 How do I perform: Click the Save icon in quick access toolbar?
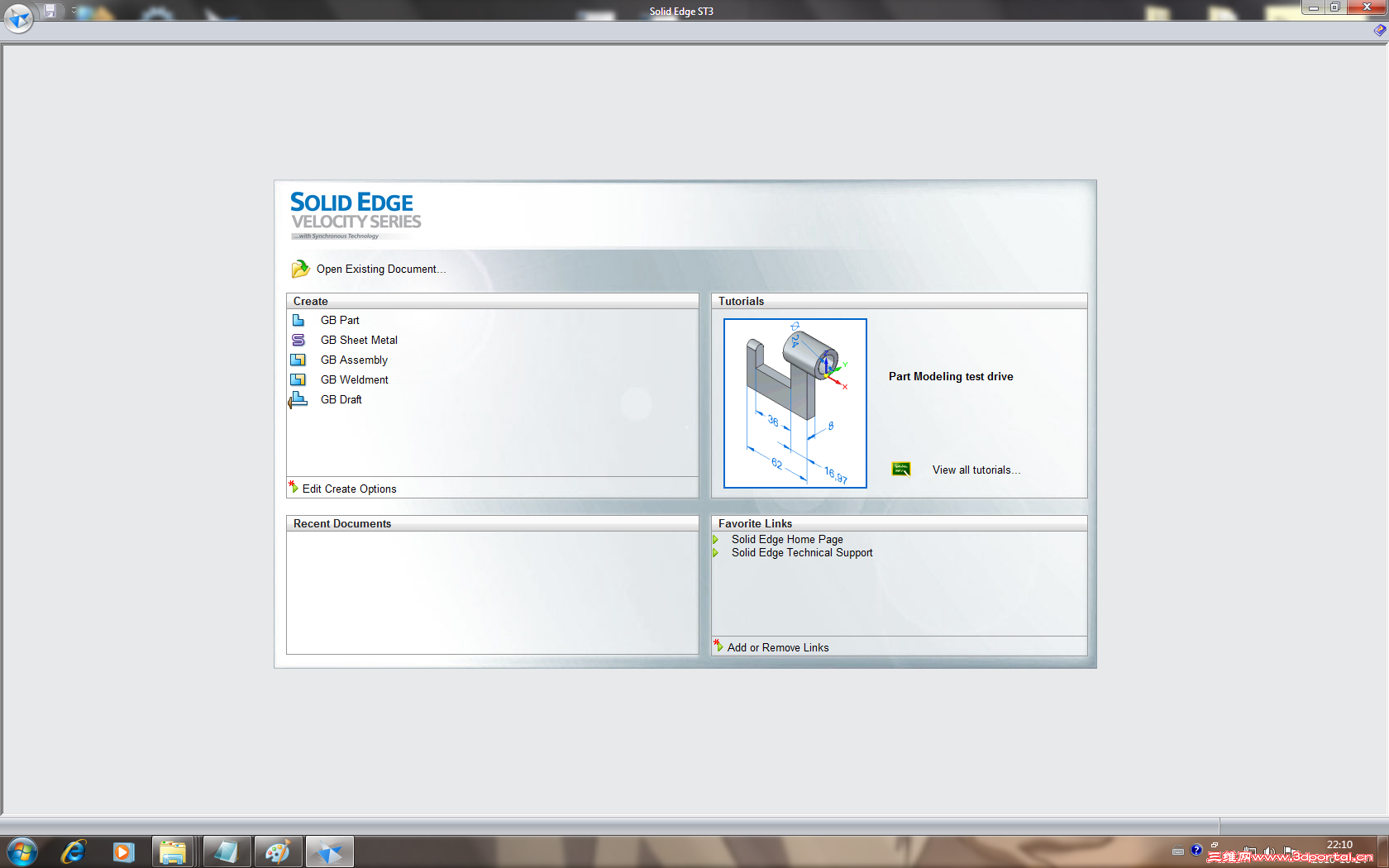(x=50, y=11)
